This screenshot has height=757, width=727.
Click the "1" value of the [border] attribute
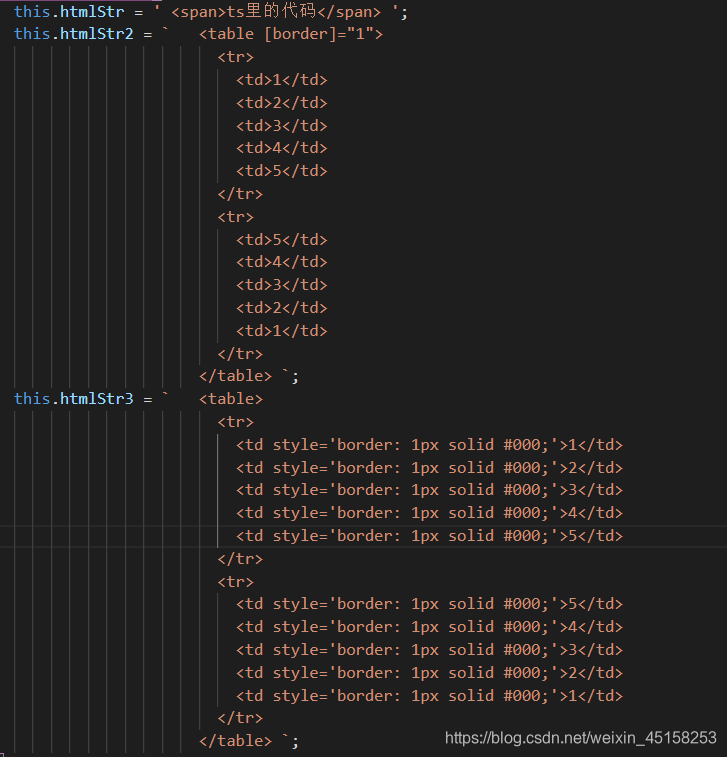coord(360,34)
